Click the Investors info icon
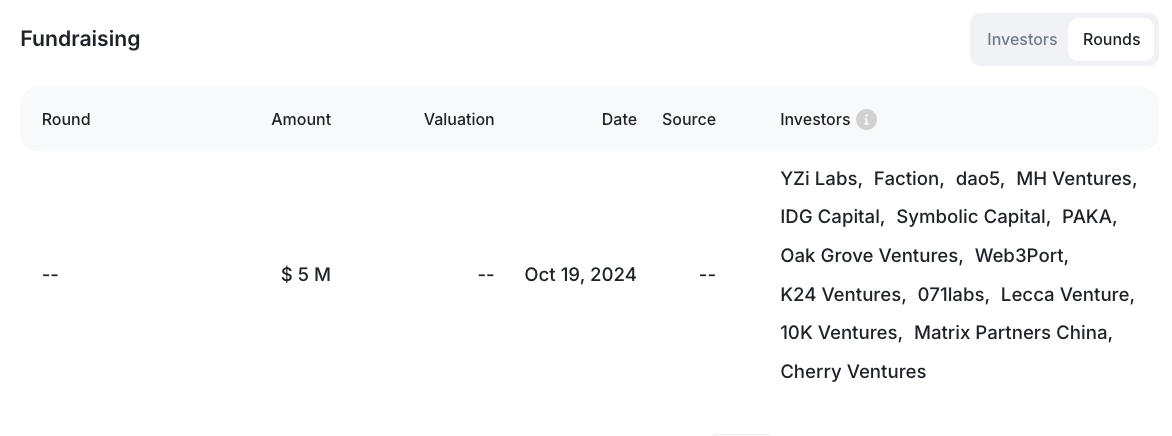The height and width of the screenshot is (436, 1172). [x=866, y=120]
